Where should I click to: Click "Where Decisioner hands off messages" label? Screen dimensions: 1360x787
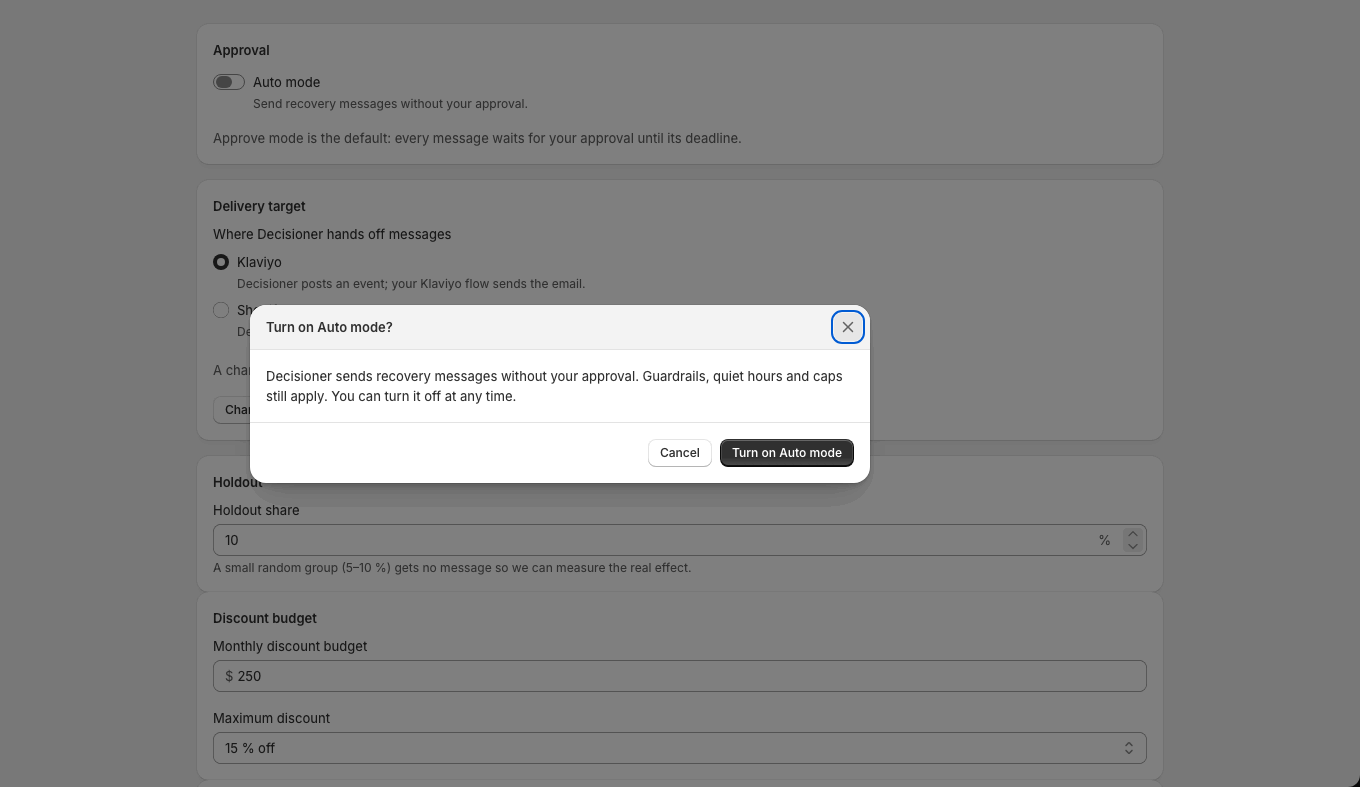tap(332, 234)
